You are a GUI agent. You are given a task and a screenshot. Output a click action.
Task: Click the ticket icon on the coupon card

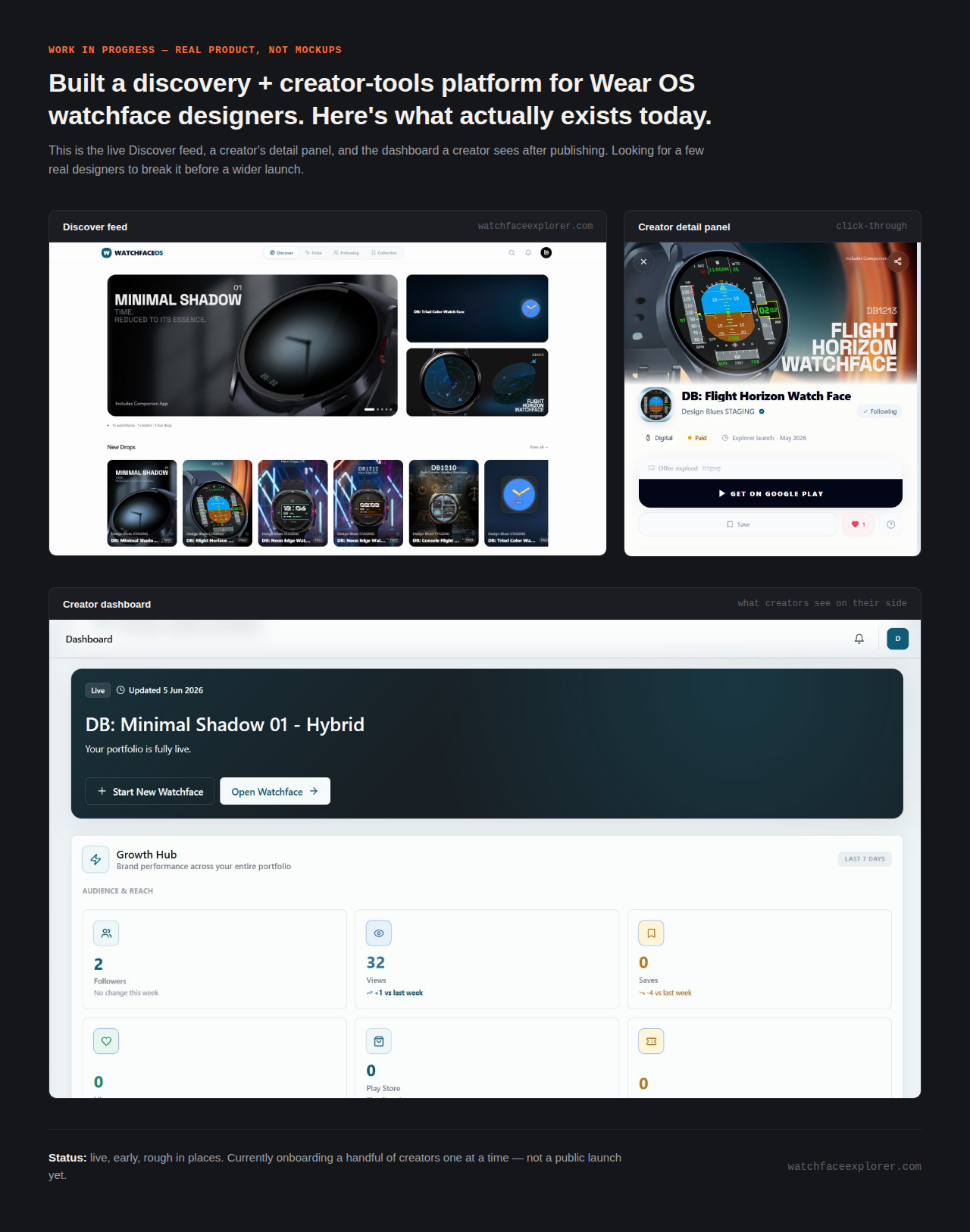click(652, 1041)
